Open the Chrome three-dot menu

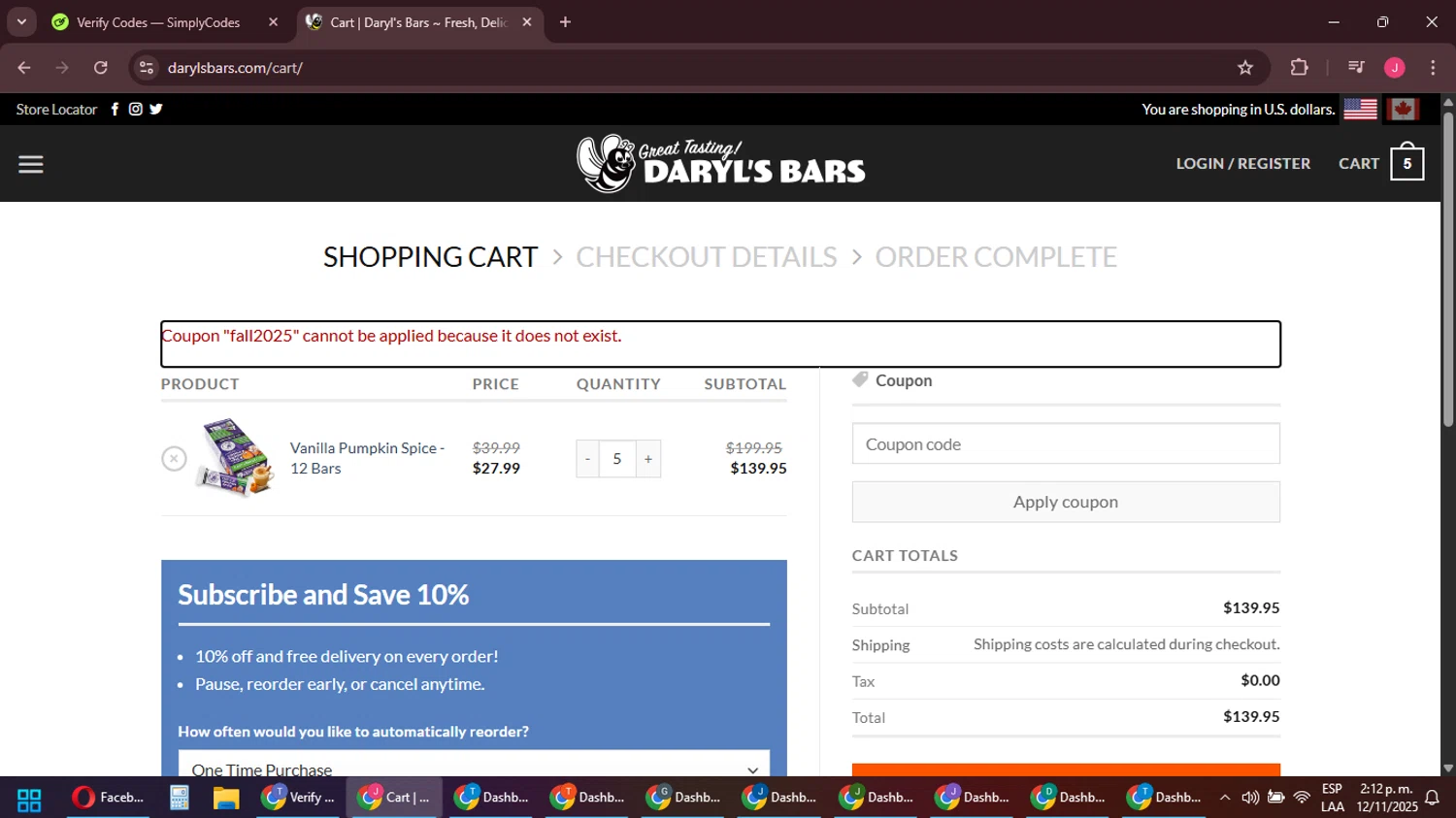1433,67
